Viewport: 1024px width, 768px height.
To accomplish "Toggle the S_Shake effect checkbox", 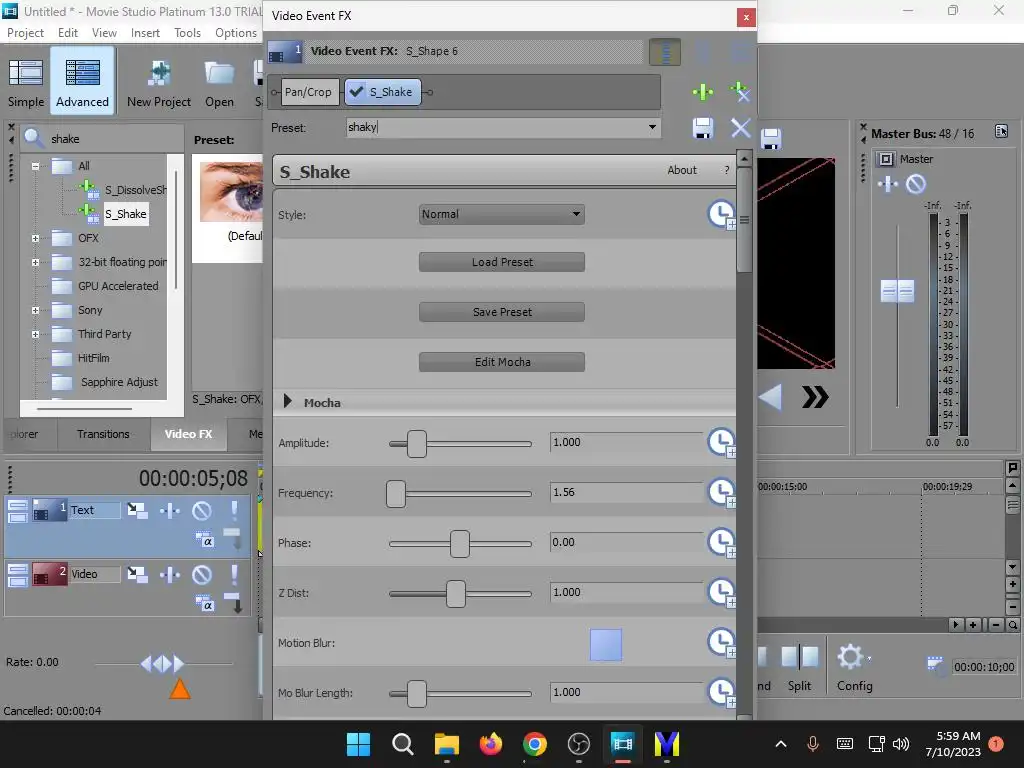I will tap(357, 92).
